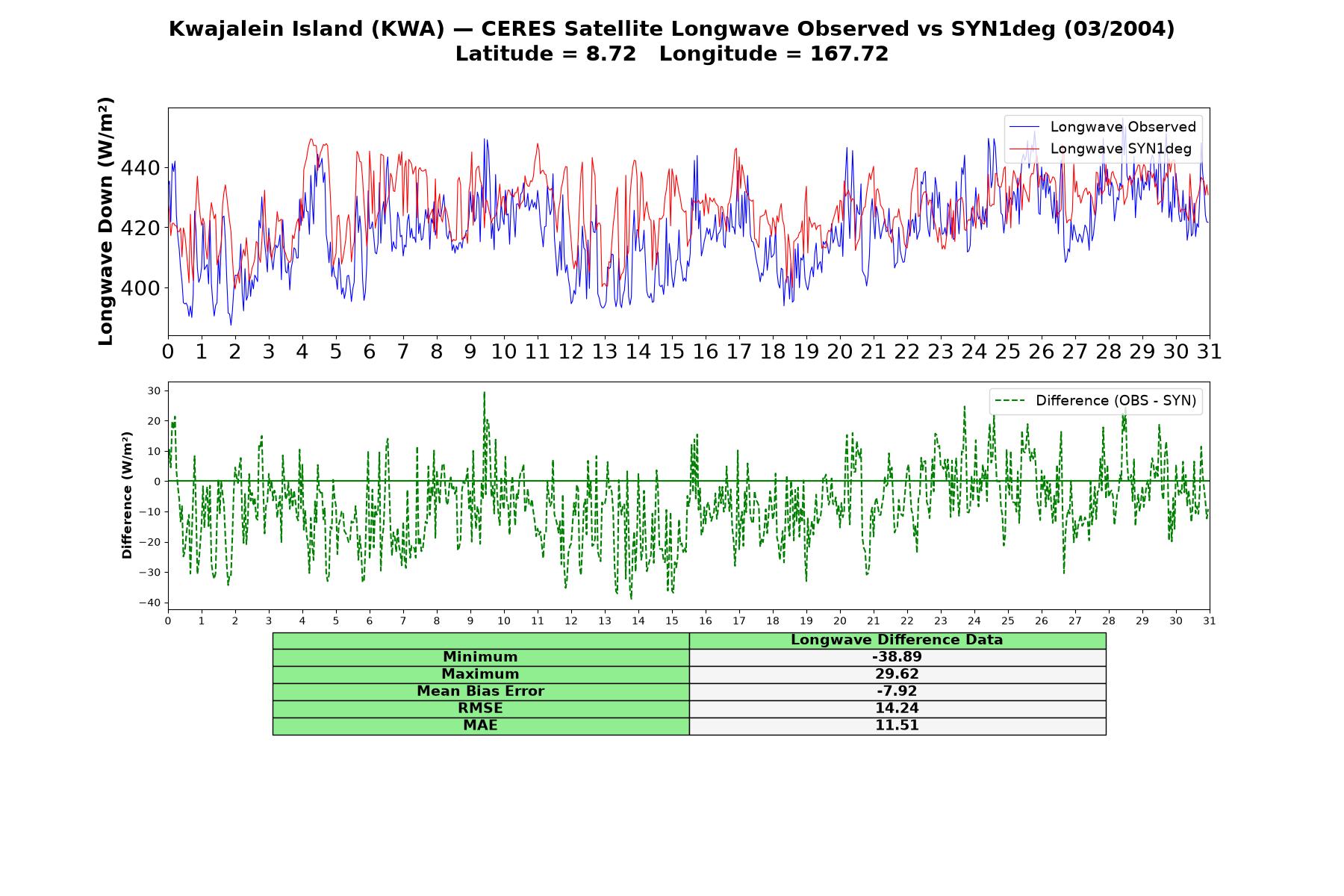Click the Mean Bias Error row label
1344x896 pixels.
[x=480, y=691]
